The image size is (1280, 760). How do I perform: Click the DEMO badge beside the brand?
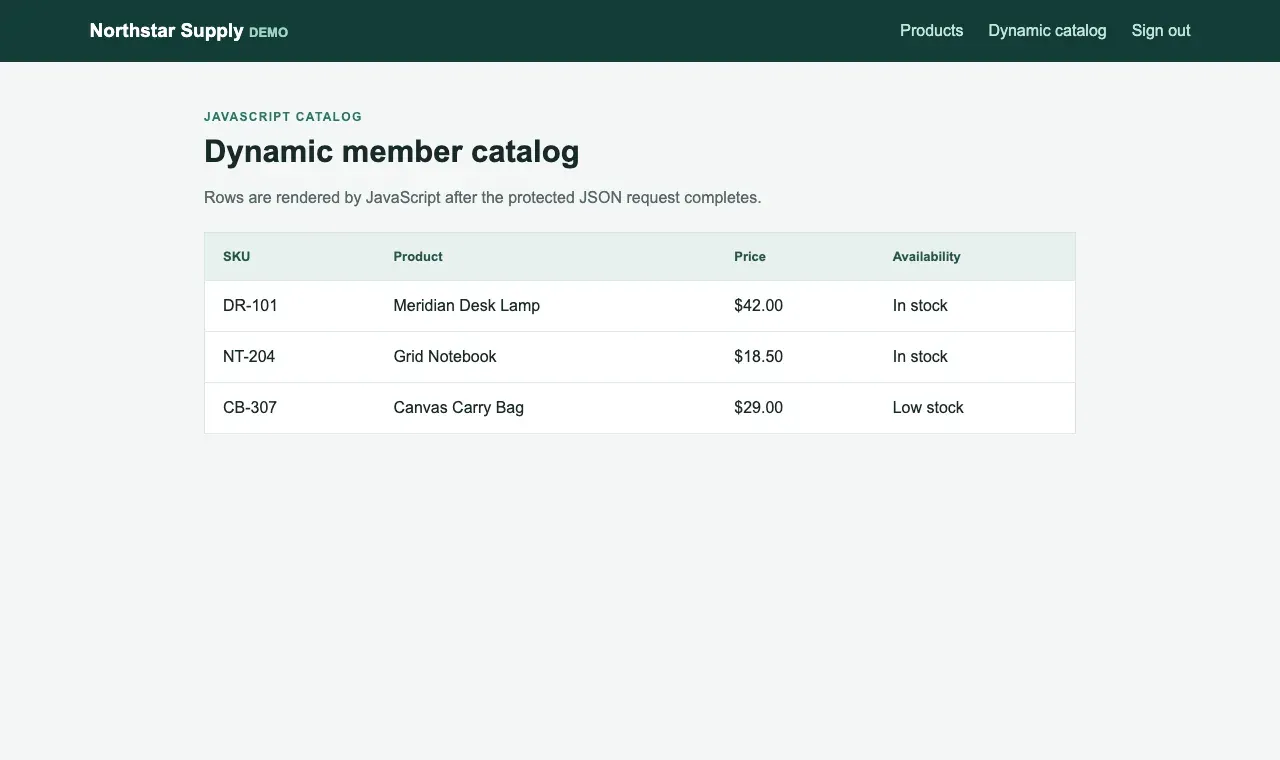[x=268, y=33]
